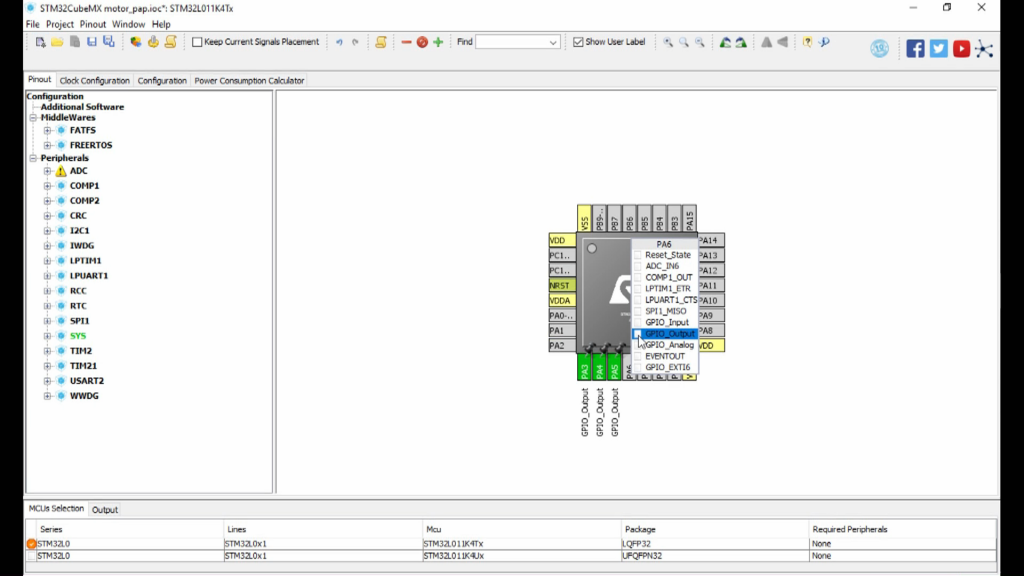This screenshot has width=1024, height=576.
Task: Click the green plus toolbar icon
Action: 438,42
